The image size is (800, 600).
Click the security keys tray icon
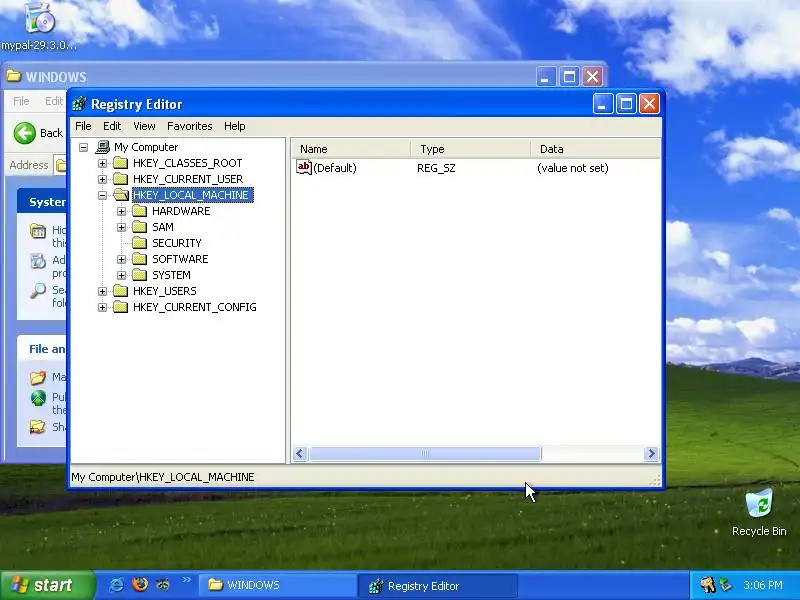pyautogui.click(x=707, y=585)
